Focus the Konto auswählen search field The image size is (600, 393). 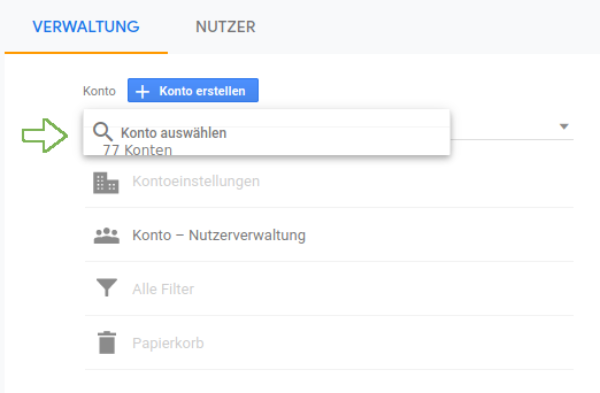[x=266, y=132]
